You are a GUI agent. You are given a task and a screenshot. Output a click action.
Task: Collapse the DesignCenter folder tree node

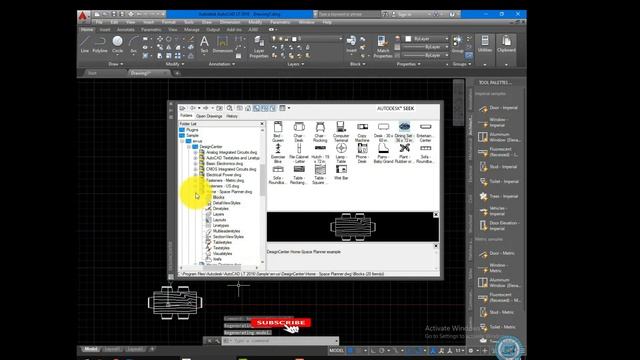click(189, 147)
